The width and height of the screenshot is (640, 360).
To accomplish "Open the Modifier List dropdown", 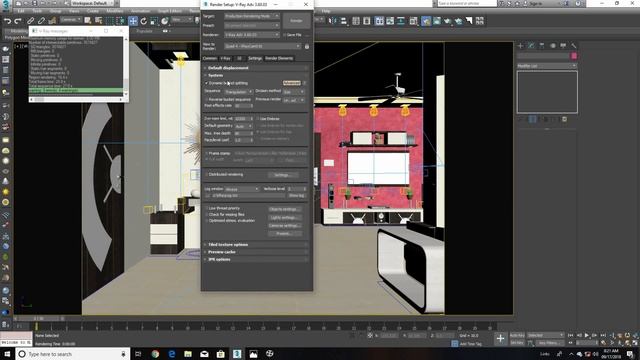I will 547,66.
